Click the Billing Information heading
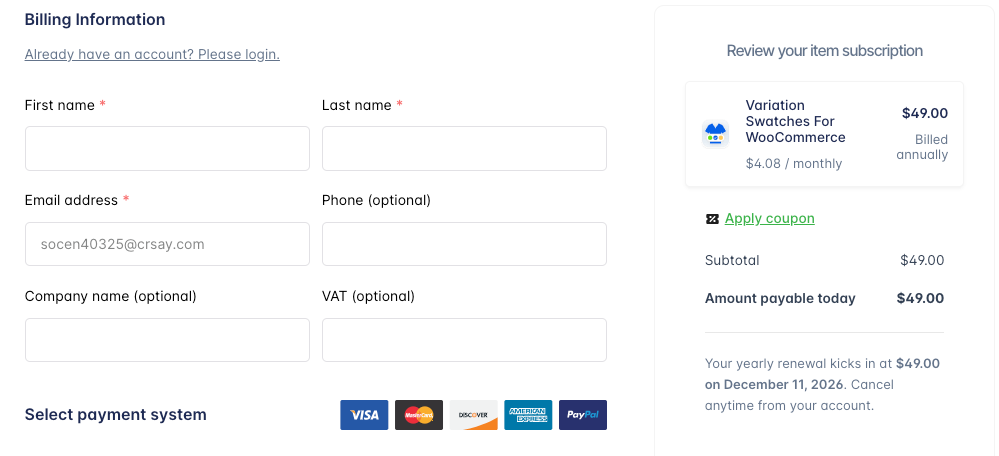The image size is (999, 456). point(95,20)
